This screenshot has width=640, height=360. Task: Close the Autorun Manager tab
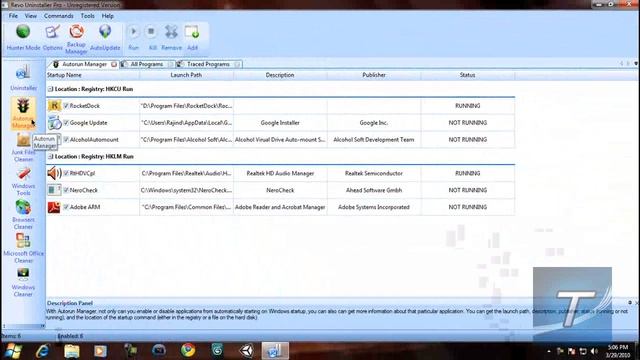[x=114, y=64]
